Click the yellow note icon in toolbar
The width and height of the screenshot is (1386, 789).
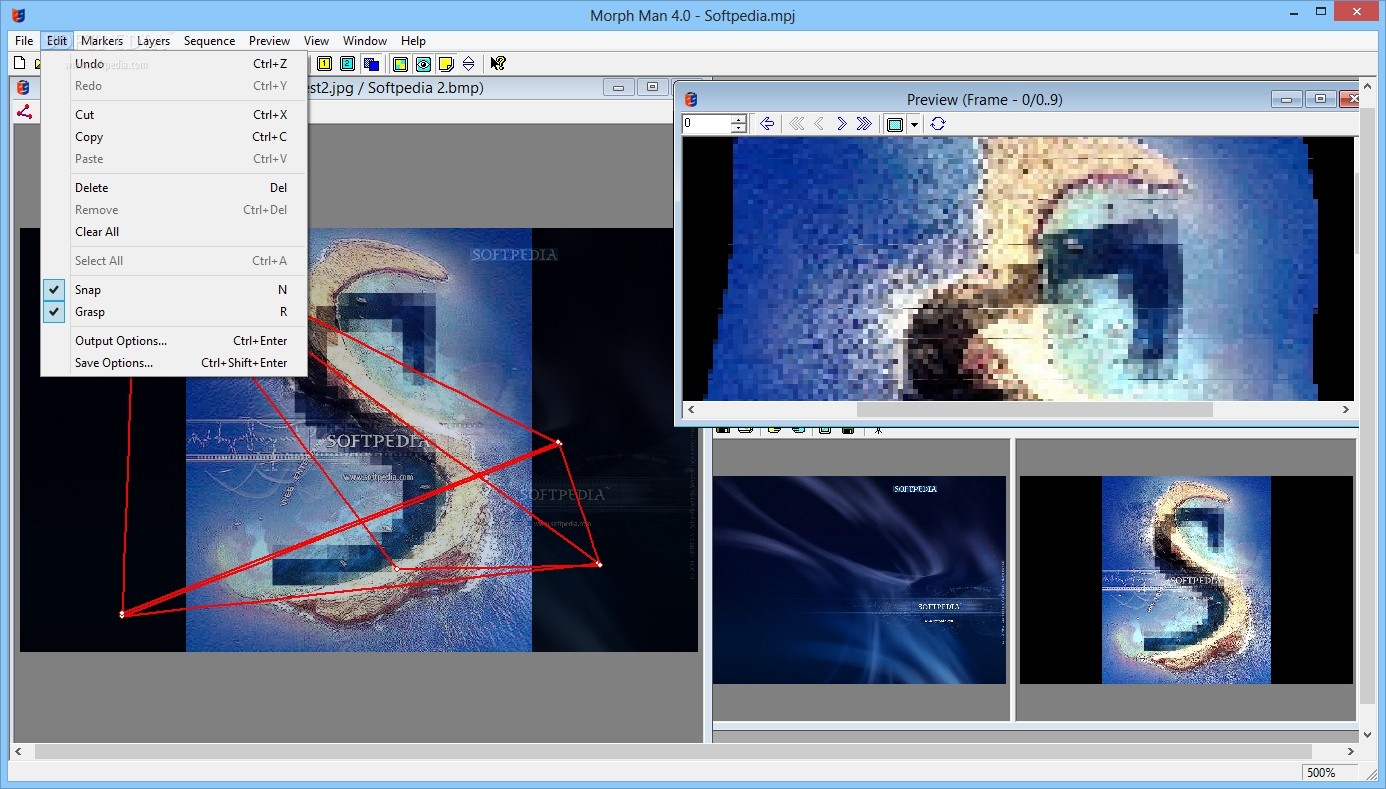[446, 64]
